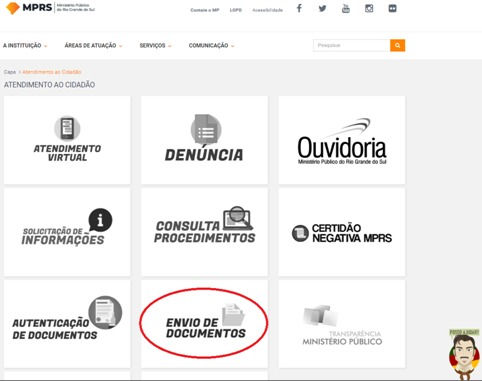Click the MPRS logo
The height and width of the screenshot is (381, 482).
(51, 8)
